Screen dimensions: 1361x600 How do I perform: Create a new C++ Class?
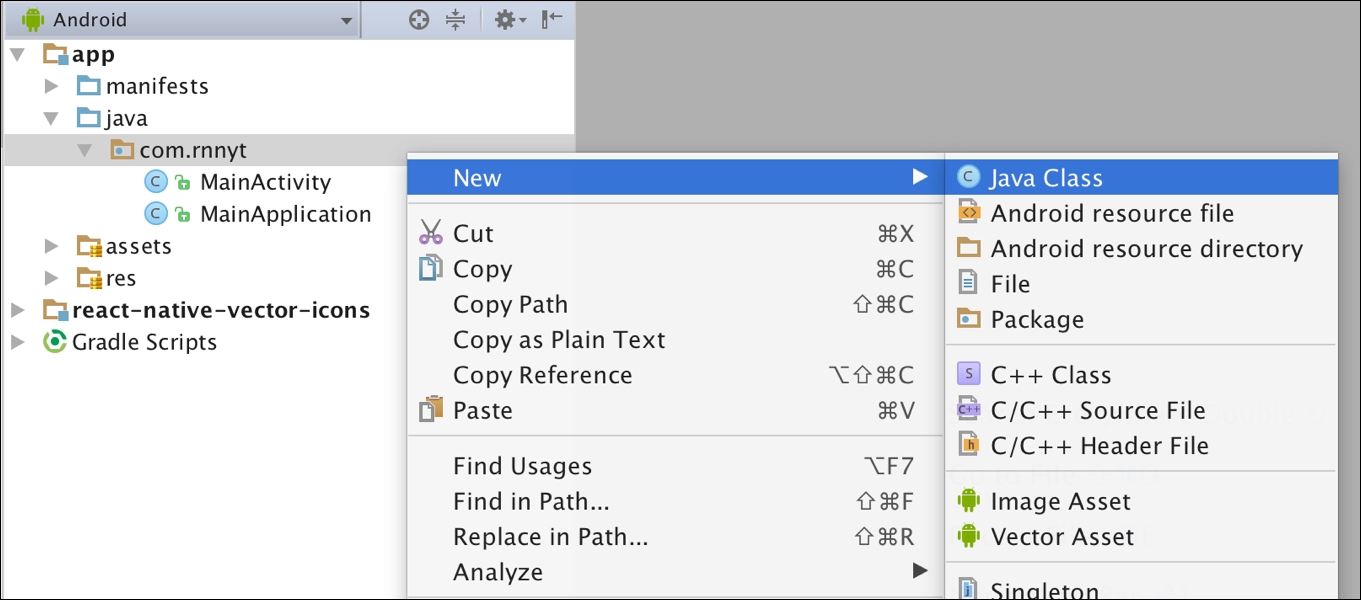coord(1141,375)
